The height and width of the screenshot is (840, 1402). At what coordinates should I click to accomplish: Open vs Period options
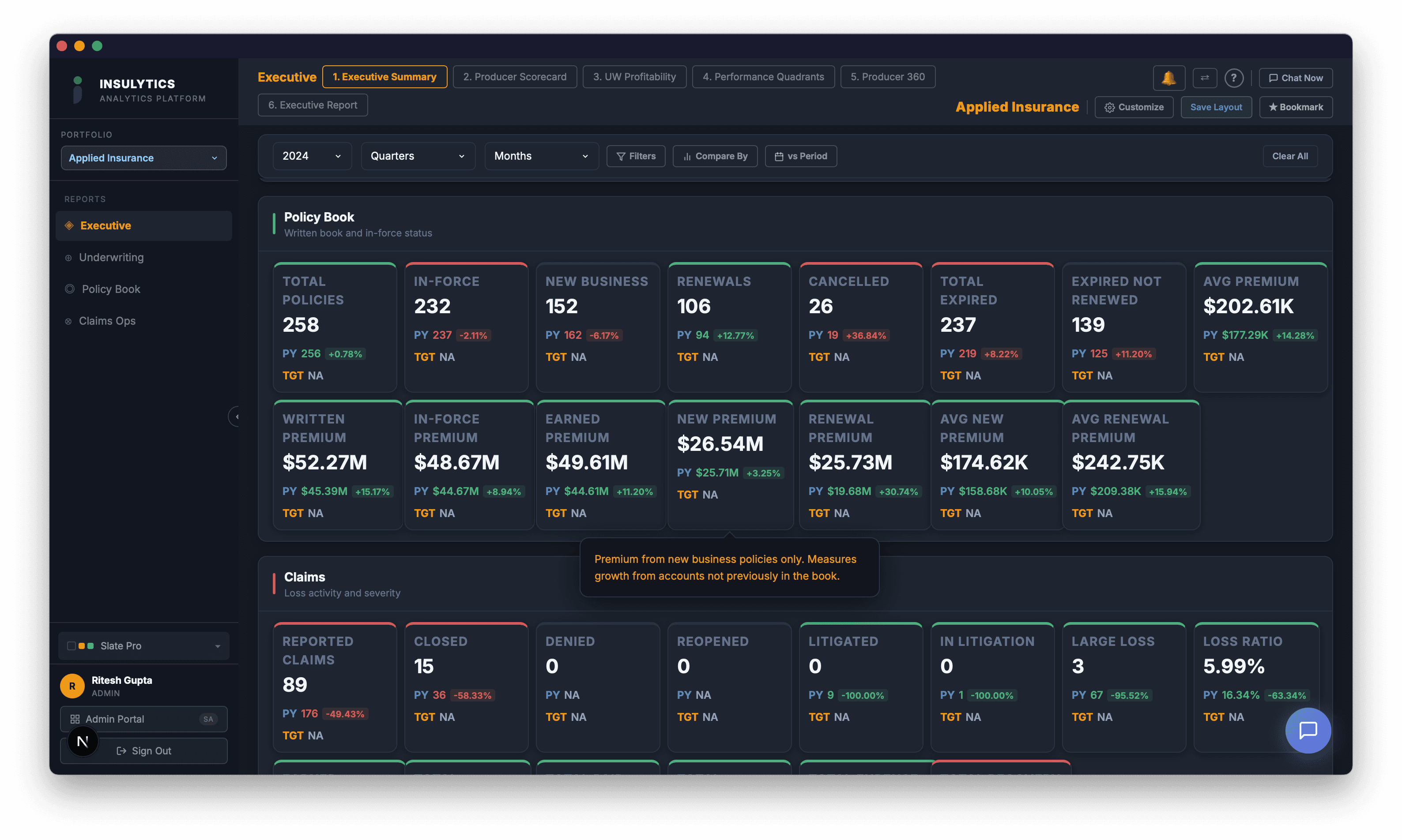[801, 156]
